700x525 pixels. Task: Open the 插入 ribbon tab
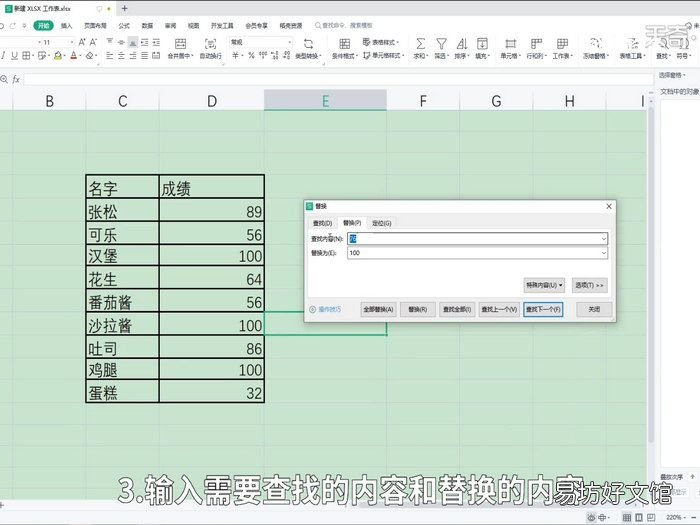coord(67,25)
